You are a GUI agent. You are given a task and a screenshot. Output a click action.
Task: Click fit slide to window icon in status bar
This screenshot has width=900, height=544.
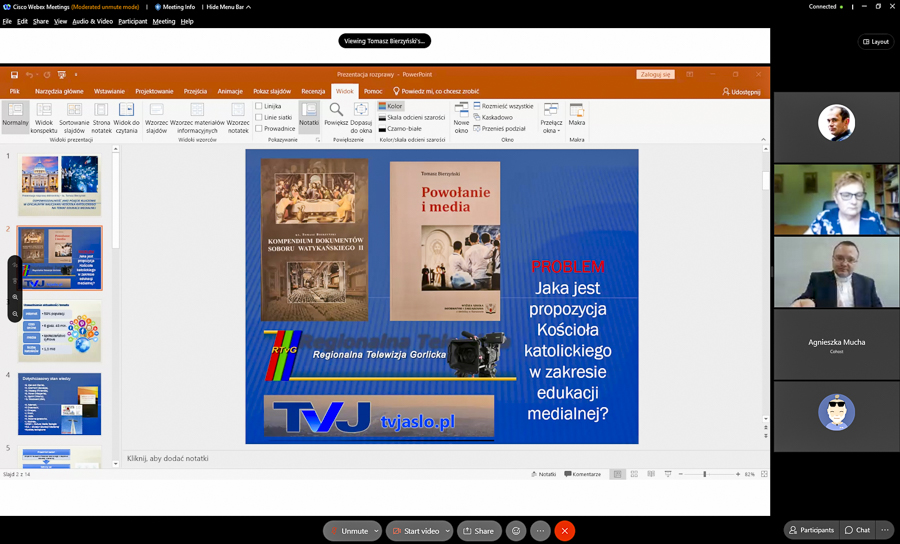tap(764, 474)
